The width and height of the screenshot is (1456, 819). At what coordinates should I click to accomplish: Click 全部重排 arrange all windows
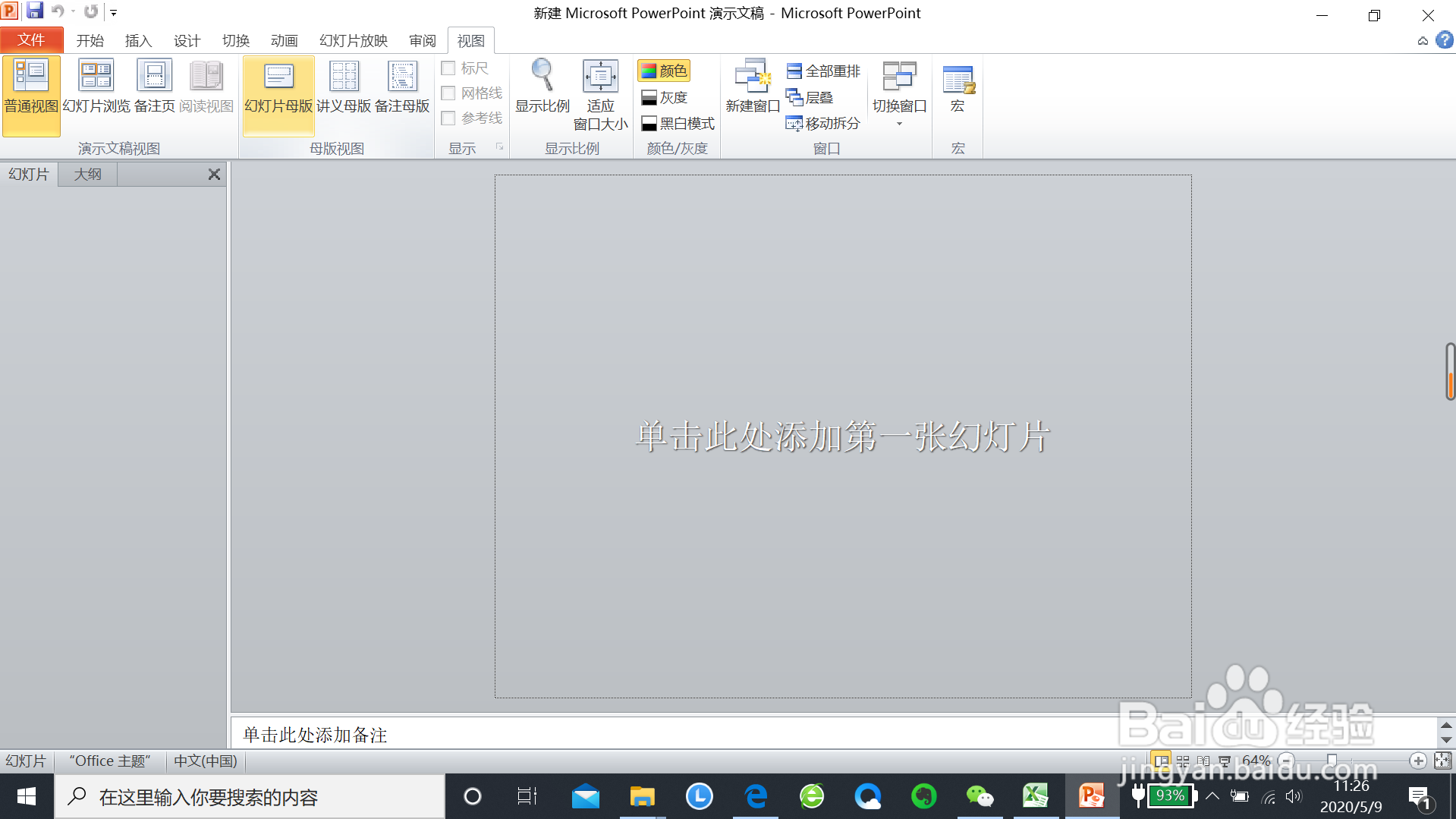pyautogui.click(x=823, y=71)
